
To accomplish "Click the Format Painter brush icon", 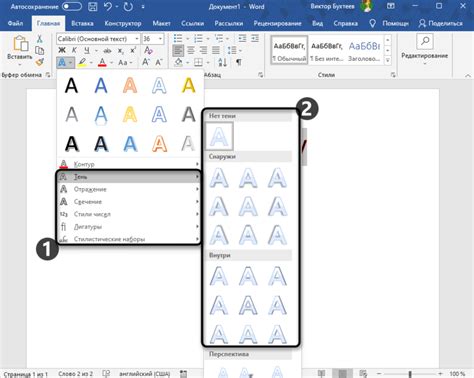I will [x=39, y=62].
